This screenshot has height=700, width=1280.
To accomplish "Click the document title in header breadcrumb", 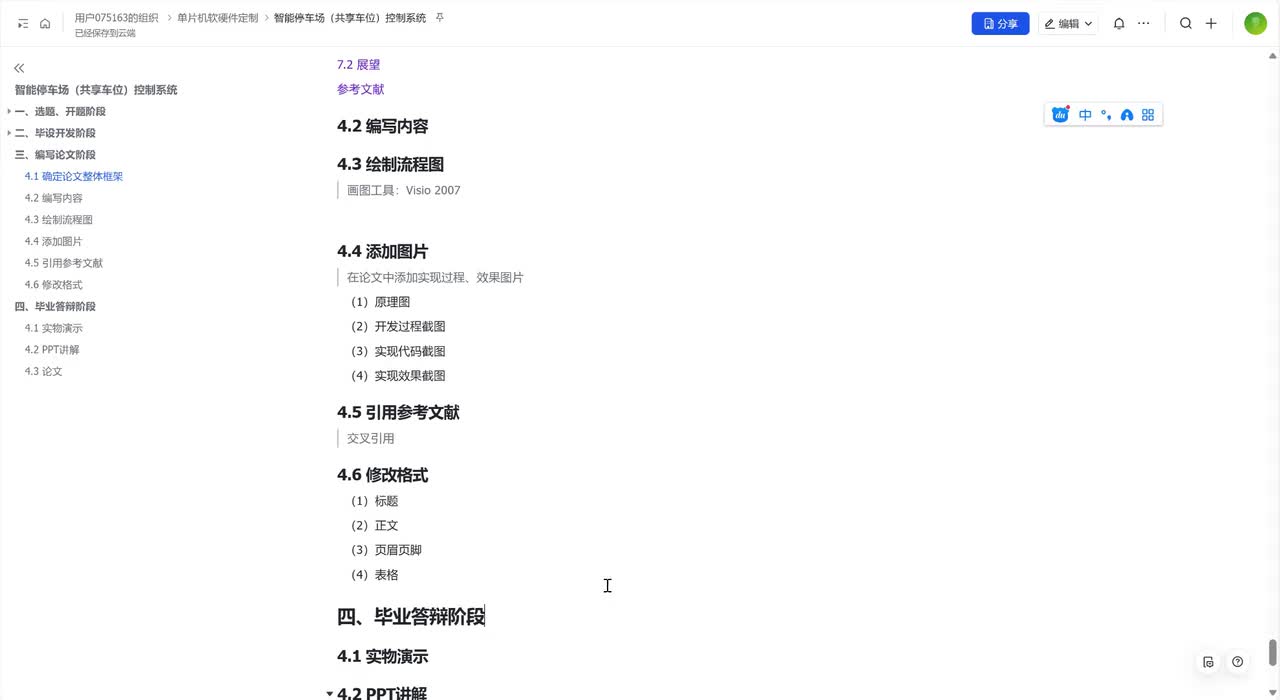I will 350,18.
